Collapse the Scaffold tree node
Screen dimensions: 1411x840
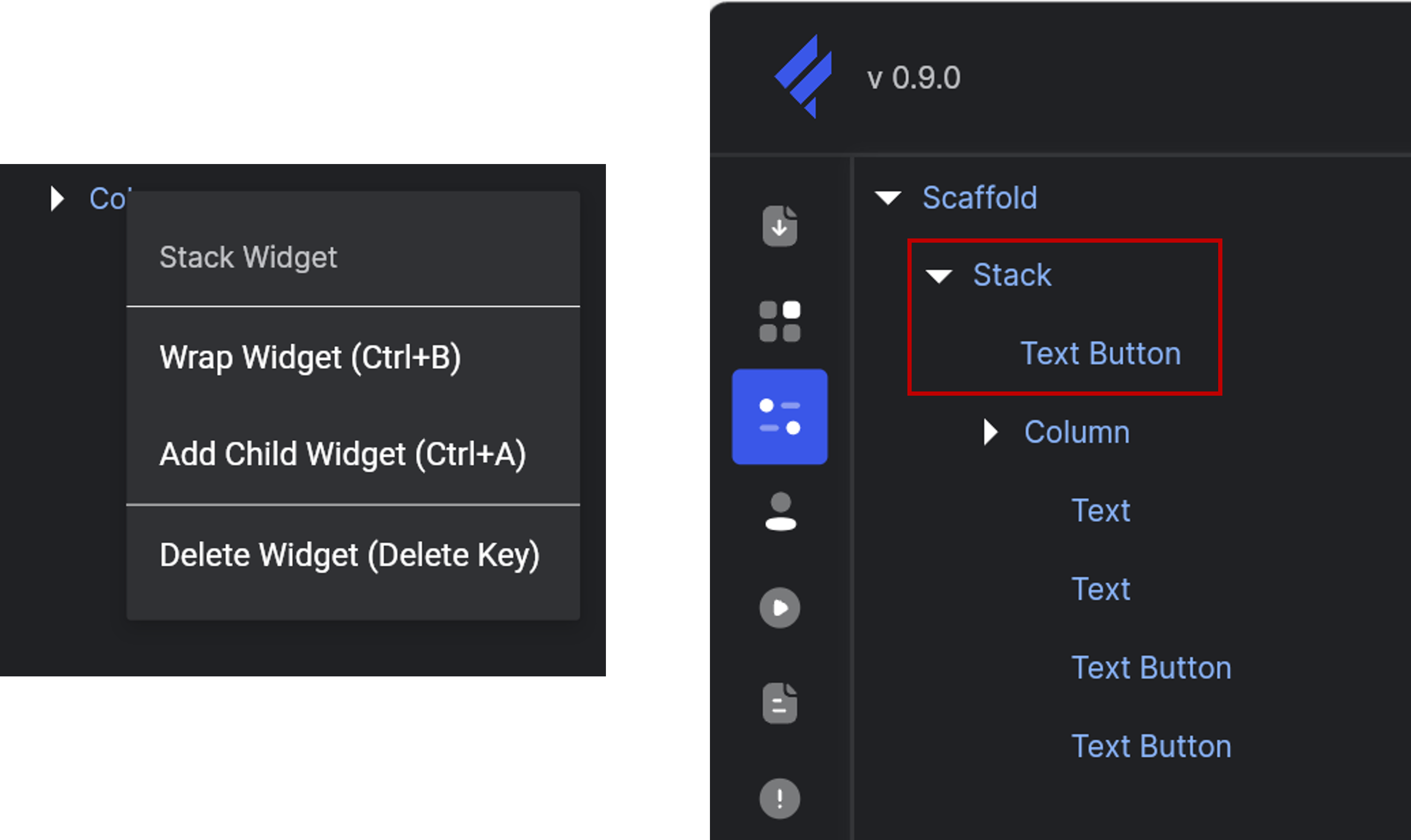[888, 197]
